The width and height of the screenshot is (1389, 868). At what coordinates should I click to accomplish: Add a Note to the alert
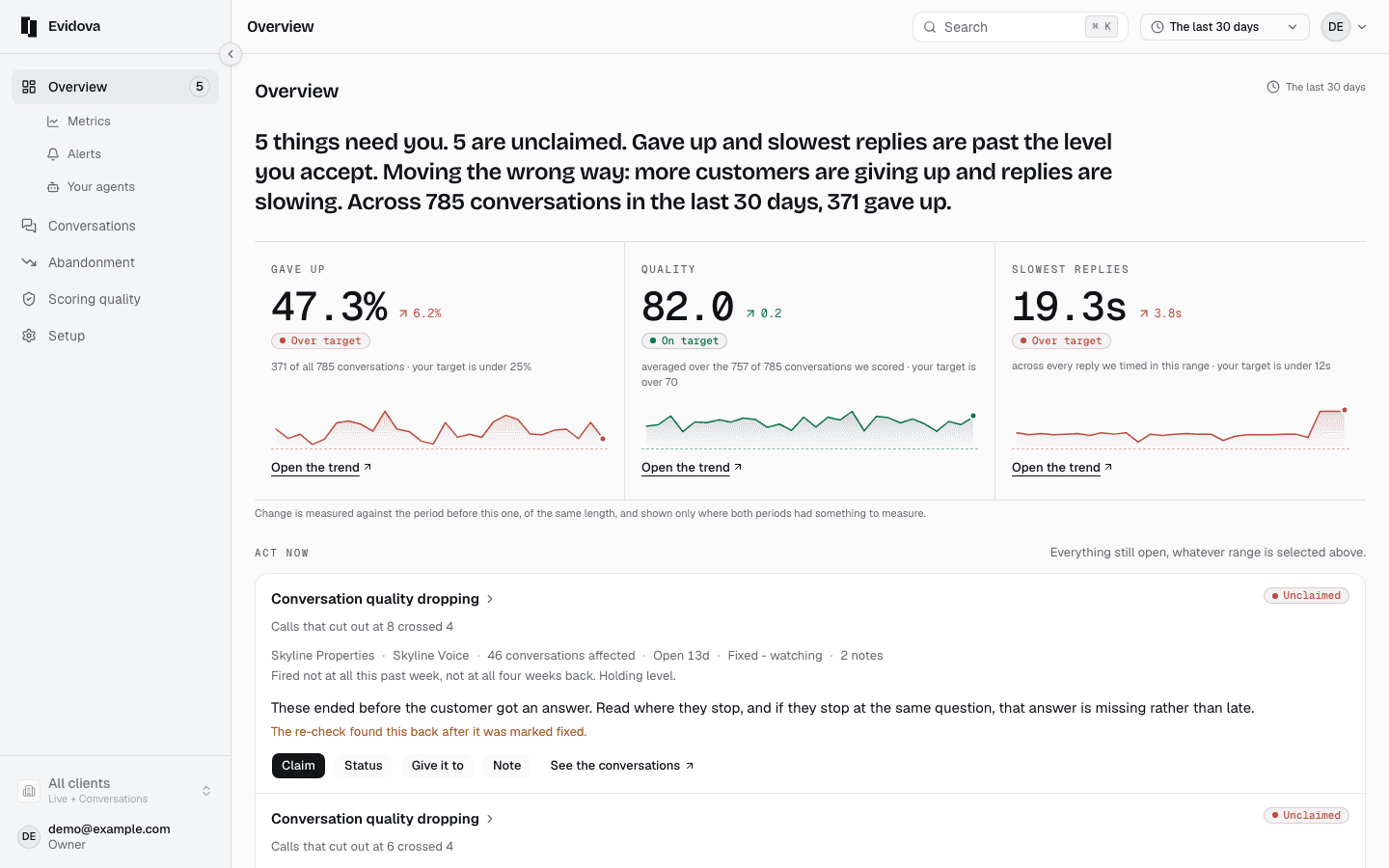[507, 766]
